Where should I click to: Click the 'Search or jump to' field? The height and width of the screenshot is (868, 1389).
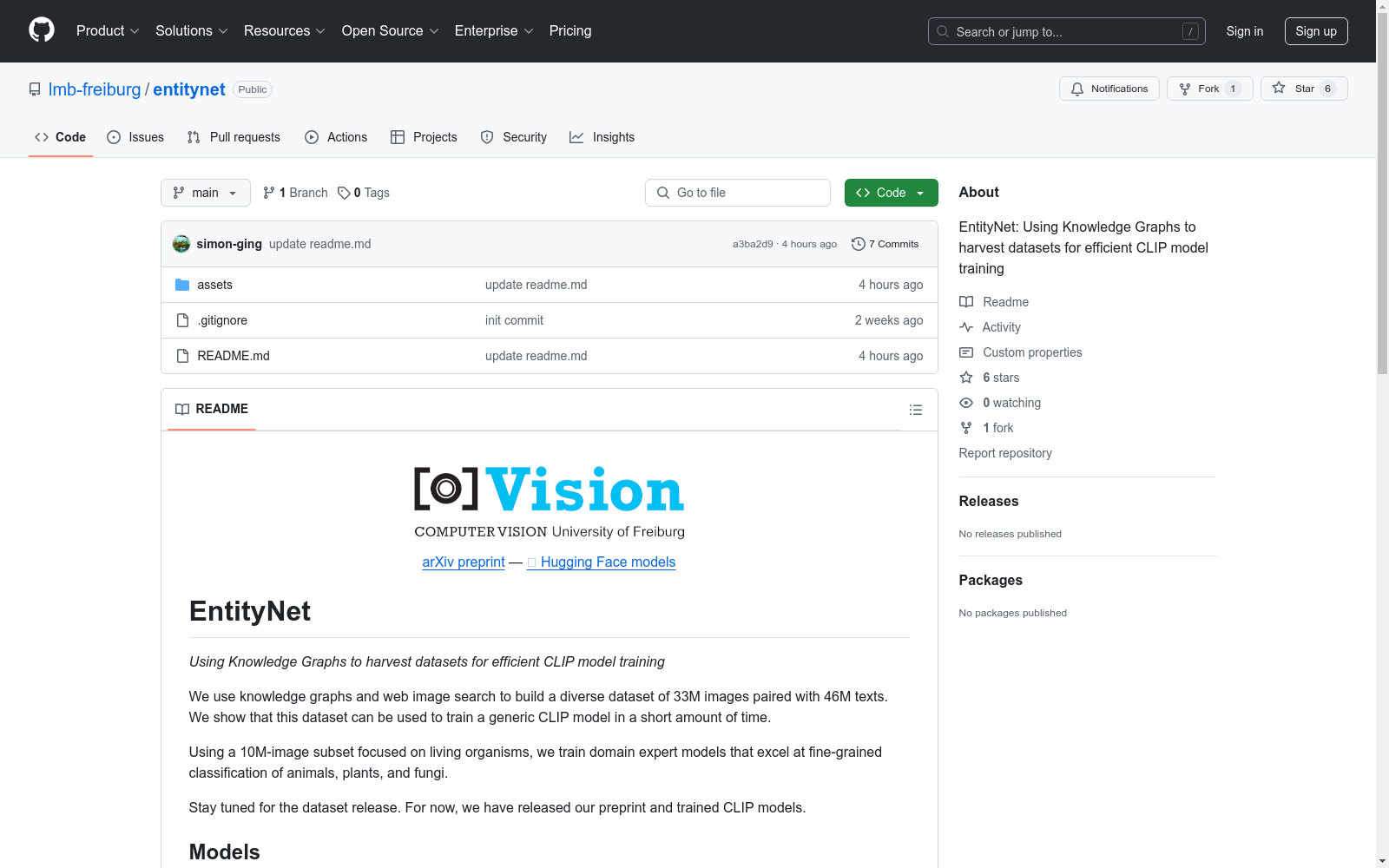pyautogui.click(x=1067, y=31)
